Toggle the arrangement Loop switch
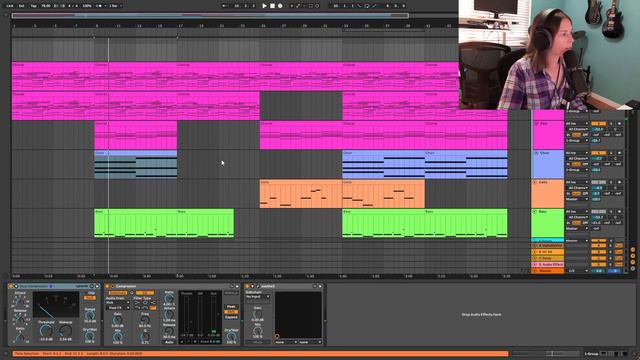This screenshot has width=640, height=360. tap(367, 6)
